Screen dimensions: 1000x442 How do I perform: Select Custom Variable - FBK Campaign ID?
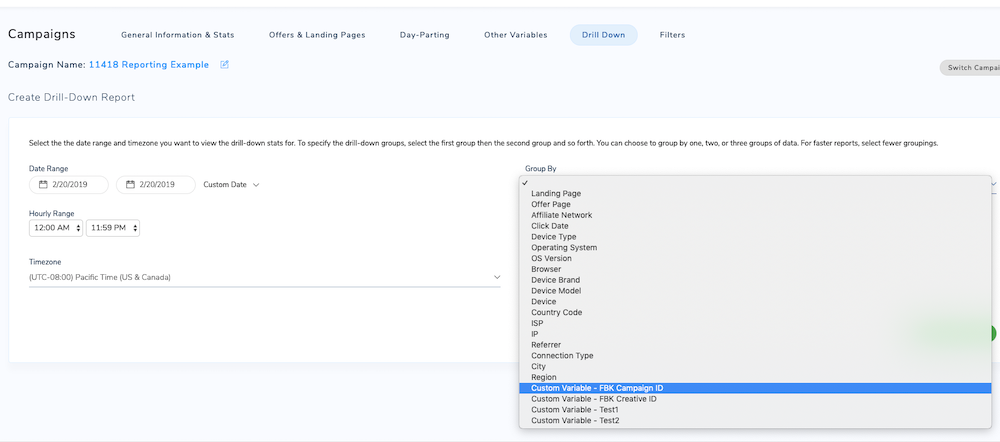point(755,388)
